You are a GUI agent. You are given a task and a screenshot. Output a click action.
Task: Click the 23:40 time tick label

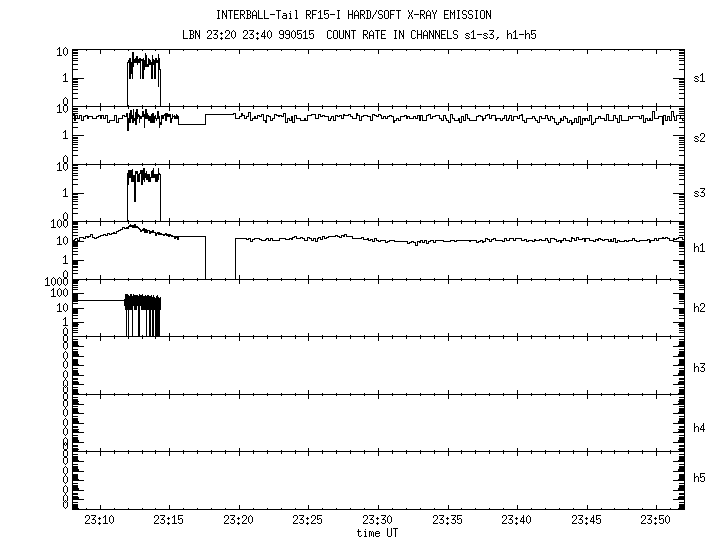pyautogui.click(x=517, y=520)
